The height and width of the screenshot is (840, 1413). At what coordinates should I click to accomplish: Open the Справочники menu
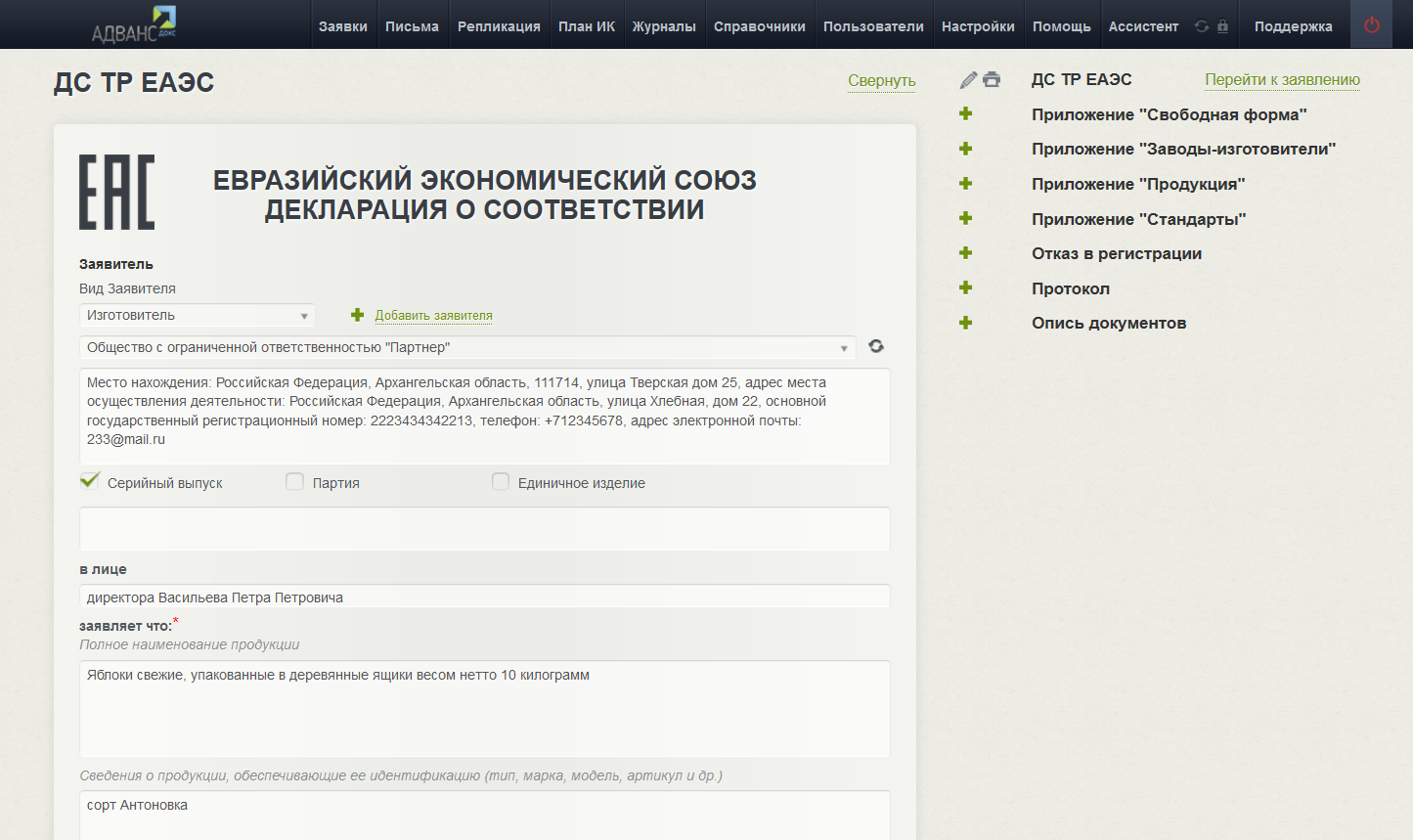pyautogui.click(x=760, y=26)
